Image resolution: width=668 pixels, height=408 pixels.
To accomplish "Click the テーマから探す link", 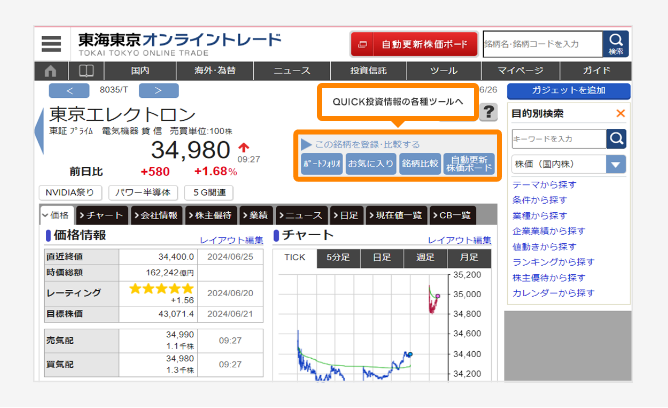I will click(x=544, y=185).
